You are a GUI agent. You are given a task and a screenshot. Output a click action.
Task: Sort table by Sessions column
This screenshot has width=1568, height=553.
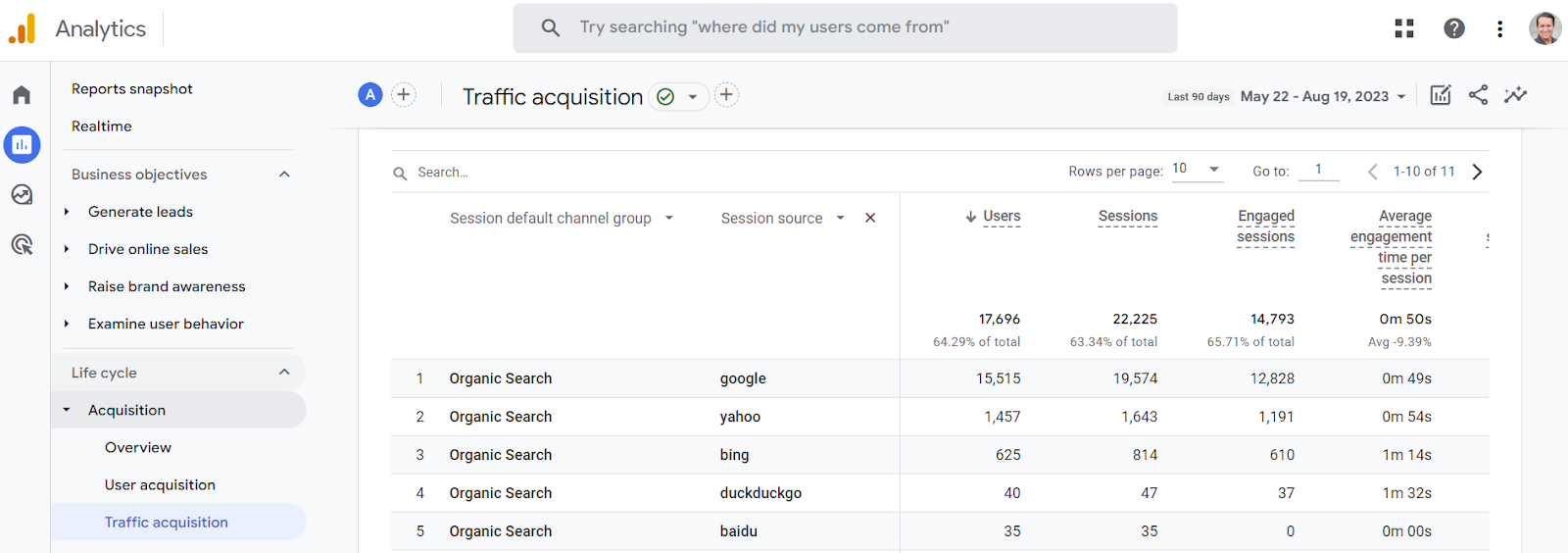click(x=1127, y=216)
